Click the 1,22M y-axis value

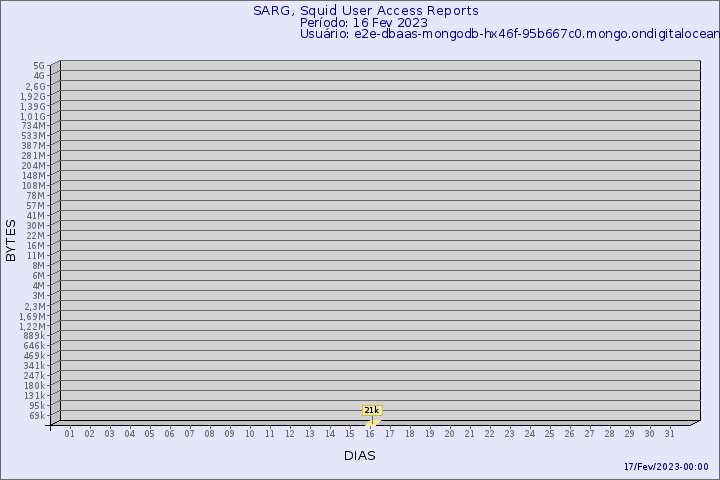(x=32, y=326)
